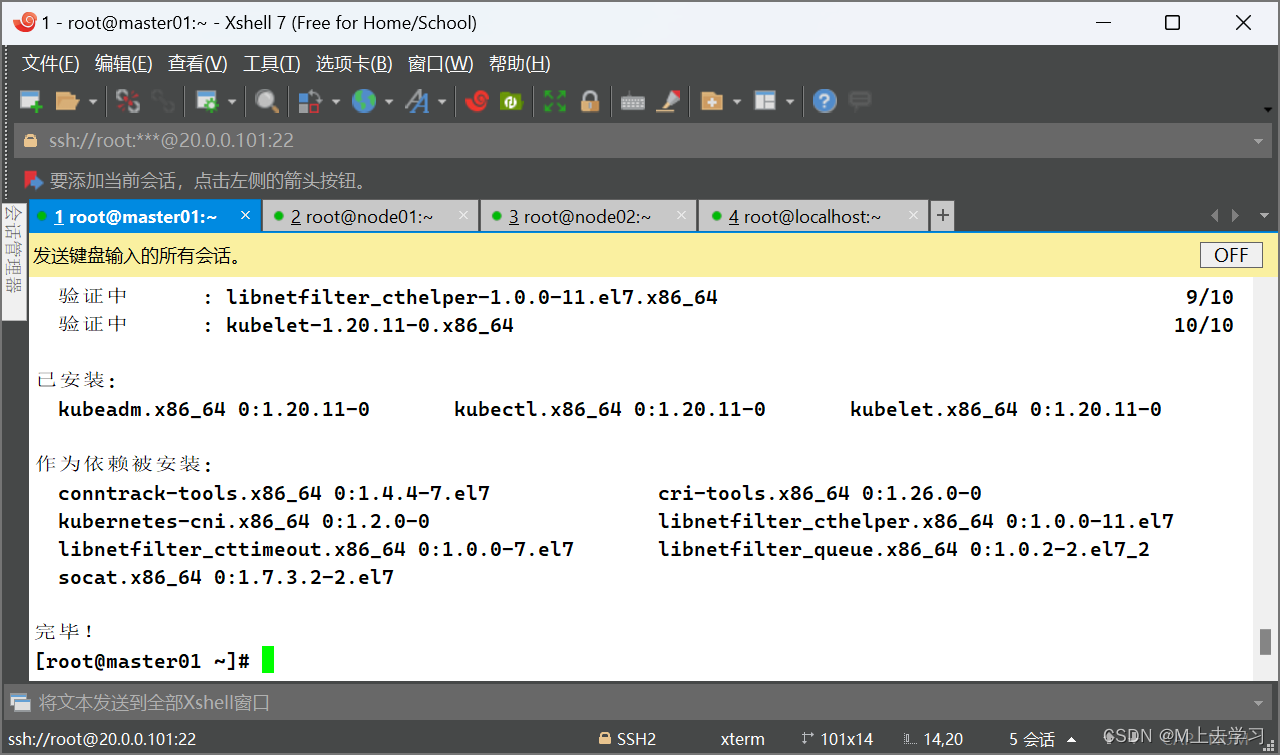
Task: Expand the globe encoding dropdown arrow
Action: pyautogui.click(x=388, y=101)
